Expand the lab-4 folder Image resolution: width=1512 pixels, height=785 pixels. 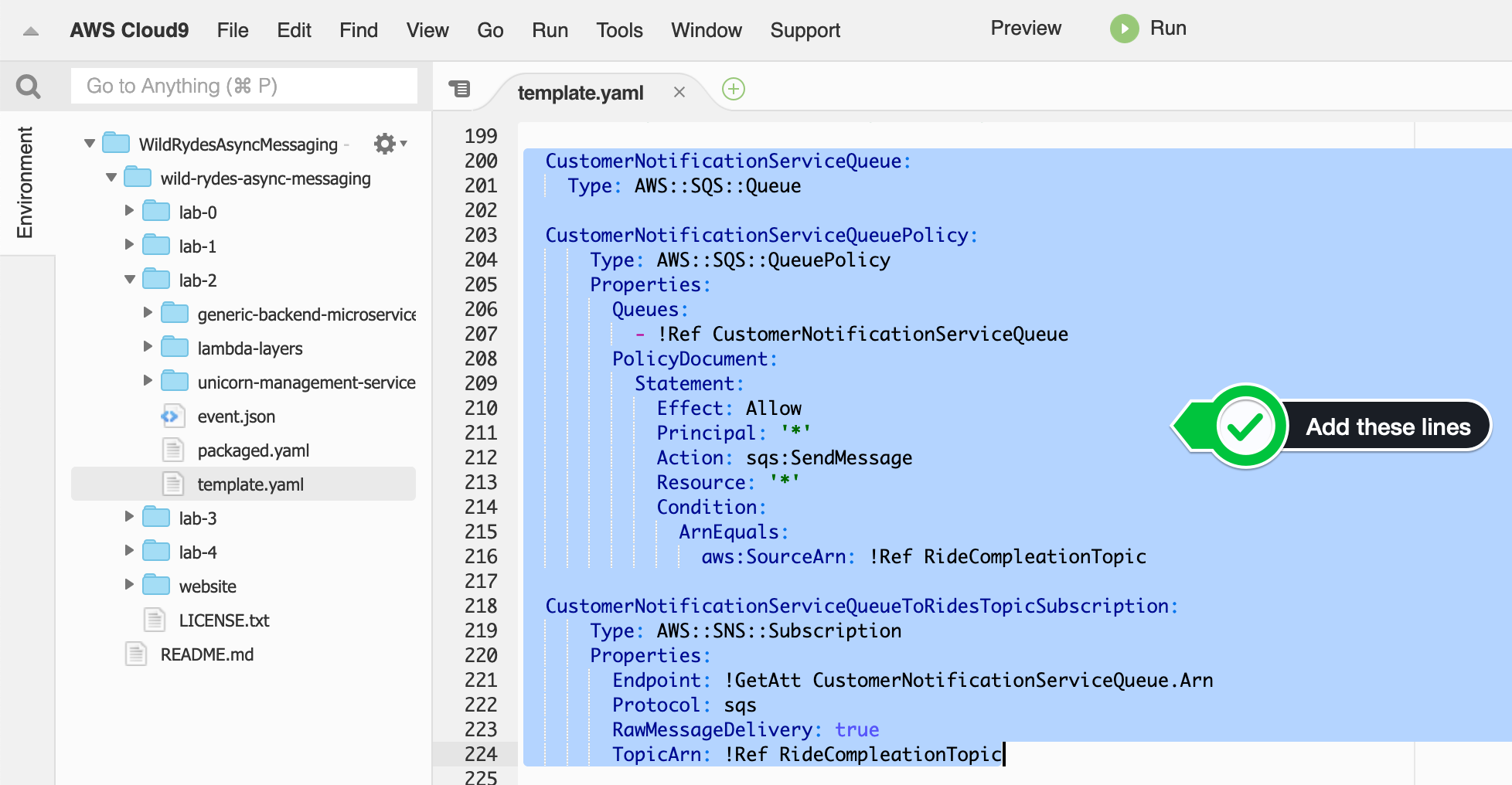pos(130,551)
